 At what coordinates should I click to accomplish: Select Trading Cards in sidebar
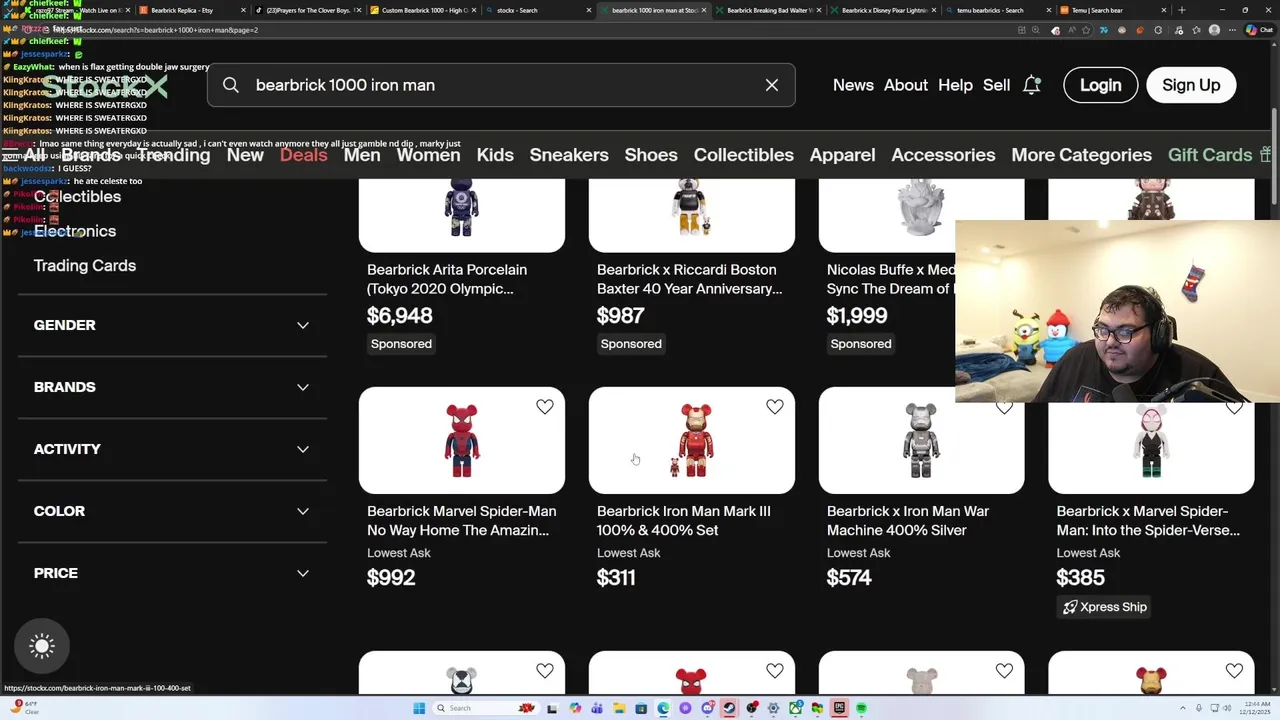coord(85,266)
